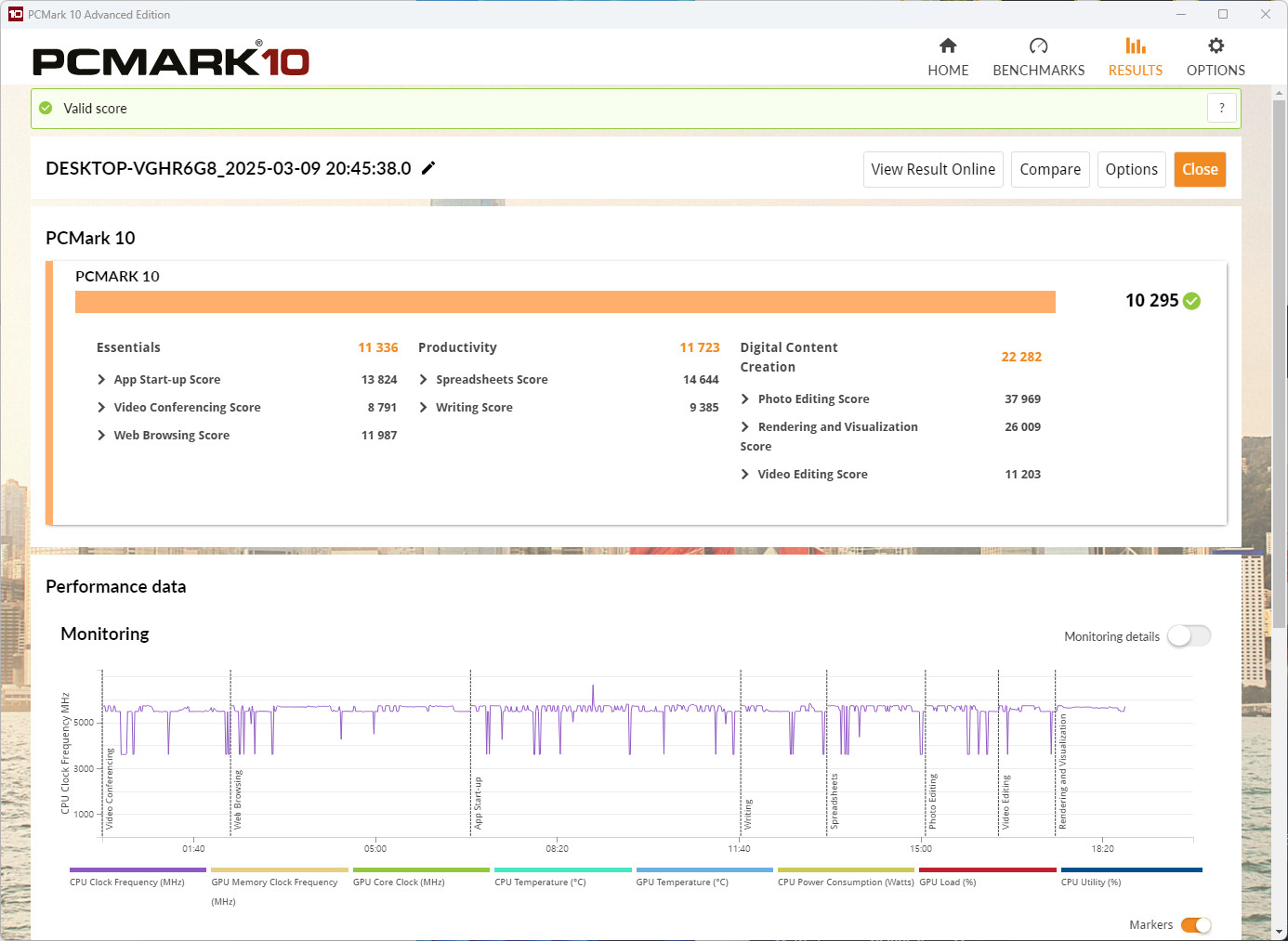Screen dimensions: 1288x941
Task: Turn off the Markers toggle
Action: (x=1196, y=925)
